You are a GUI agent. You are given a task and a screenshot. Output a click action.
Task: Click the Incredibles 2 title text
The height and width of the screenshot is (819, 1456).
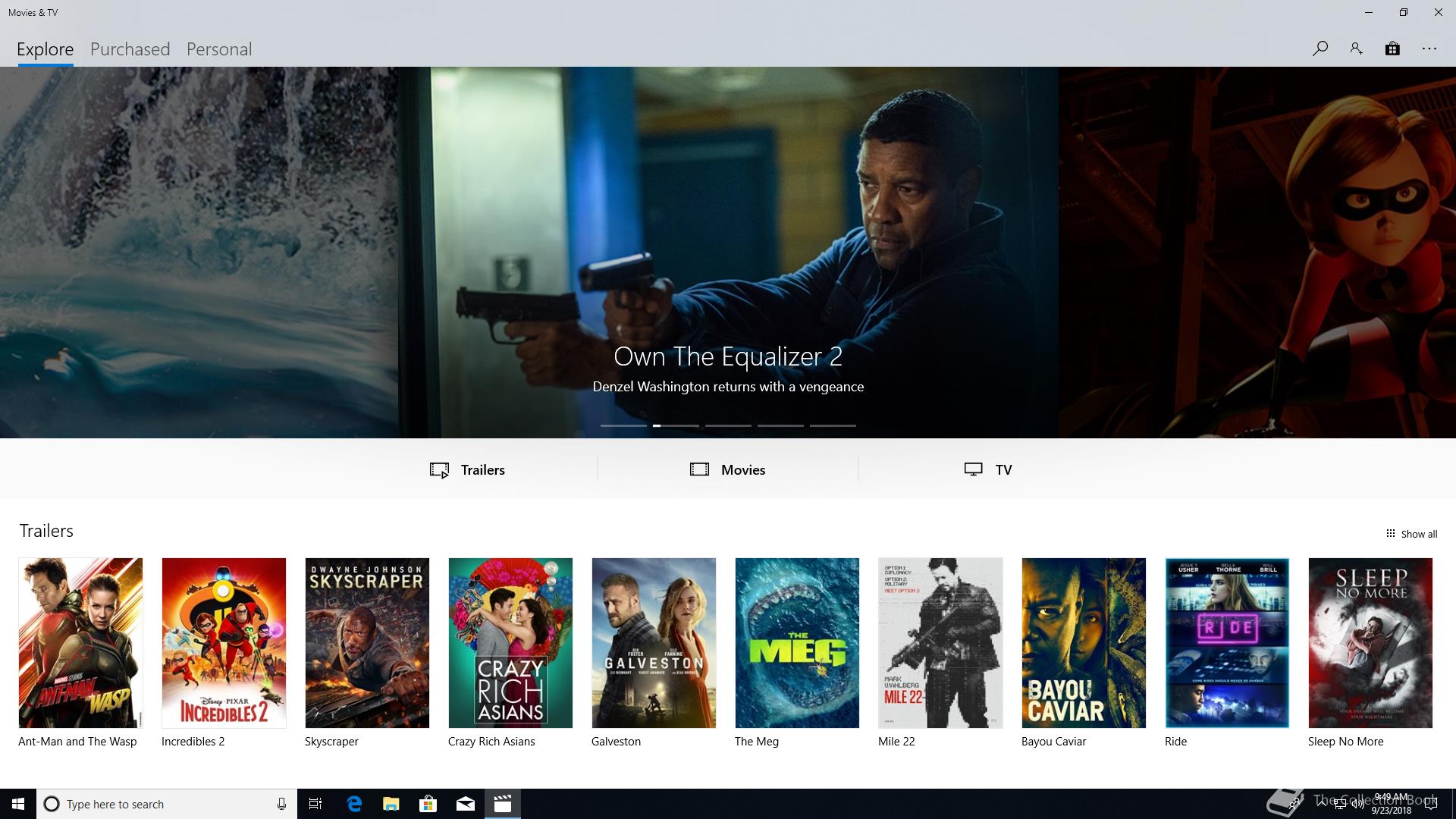point(193,742)
